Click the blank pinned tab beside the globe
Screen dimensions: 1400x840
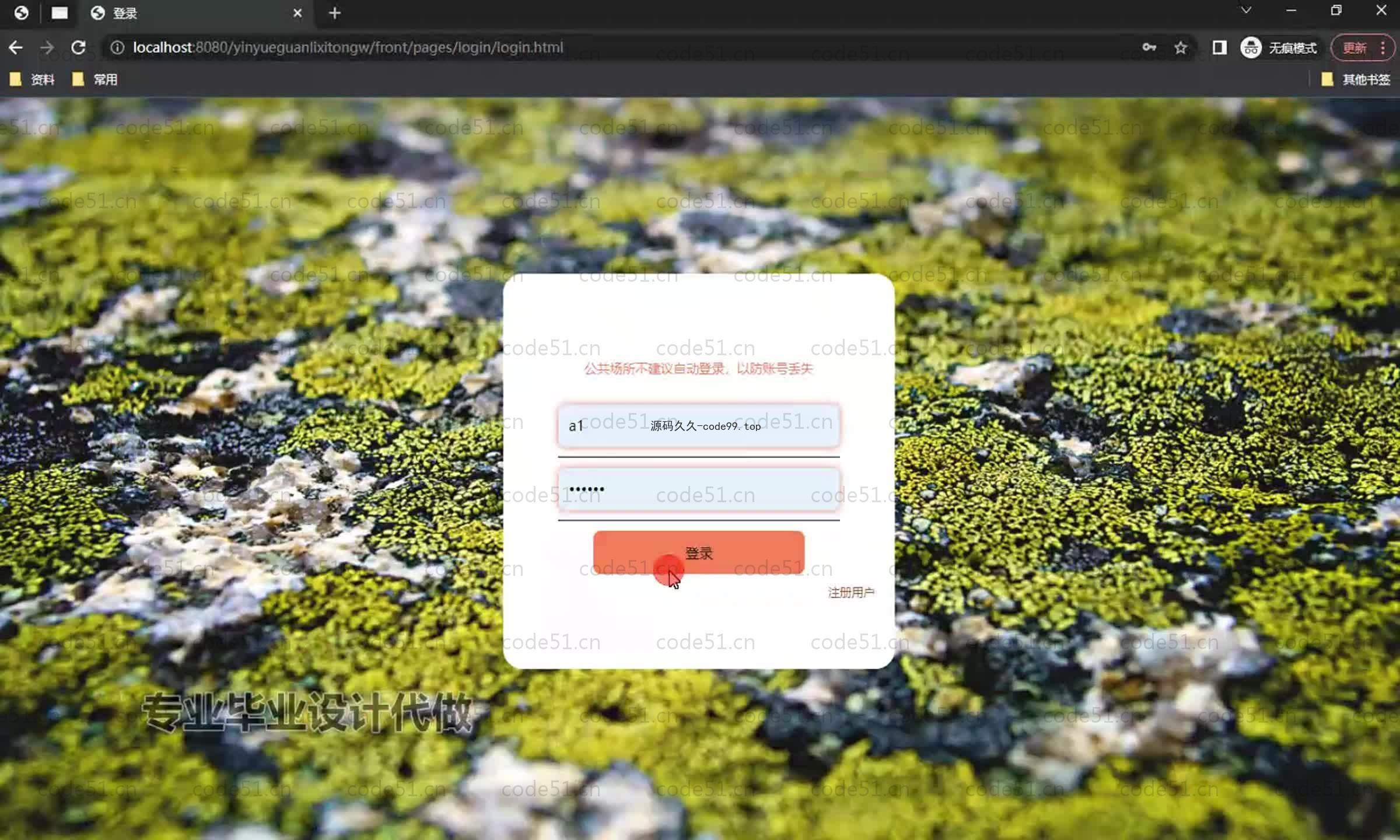click(60, 13)
